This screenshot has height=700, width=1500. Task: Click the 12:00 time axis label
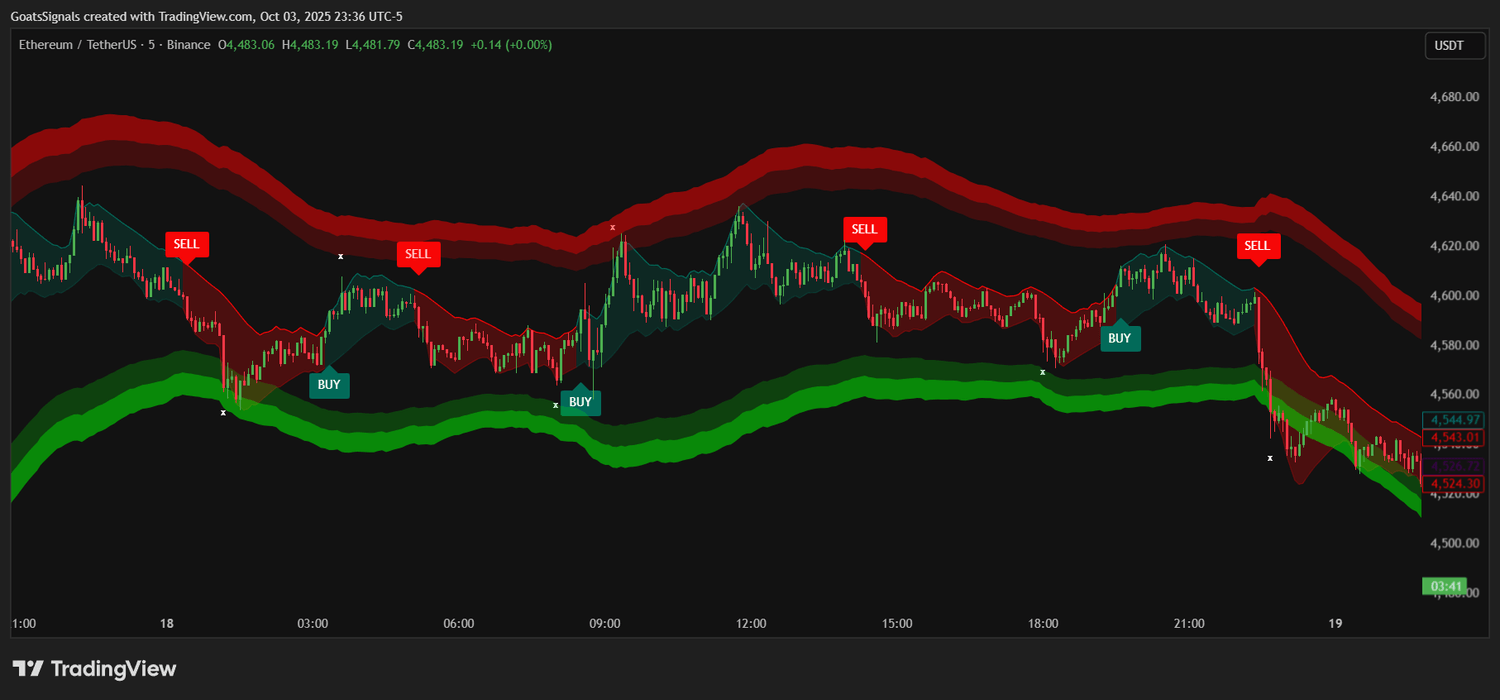pyautogui.click(x=751, y=624)
